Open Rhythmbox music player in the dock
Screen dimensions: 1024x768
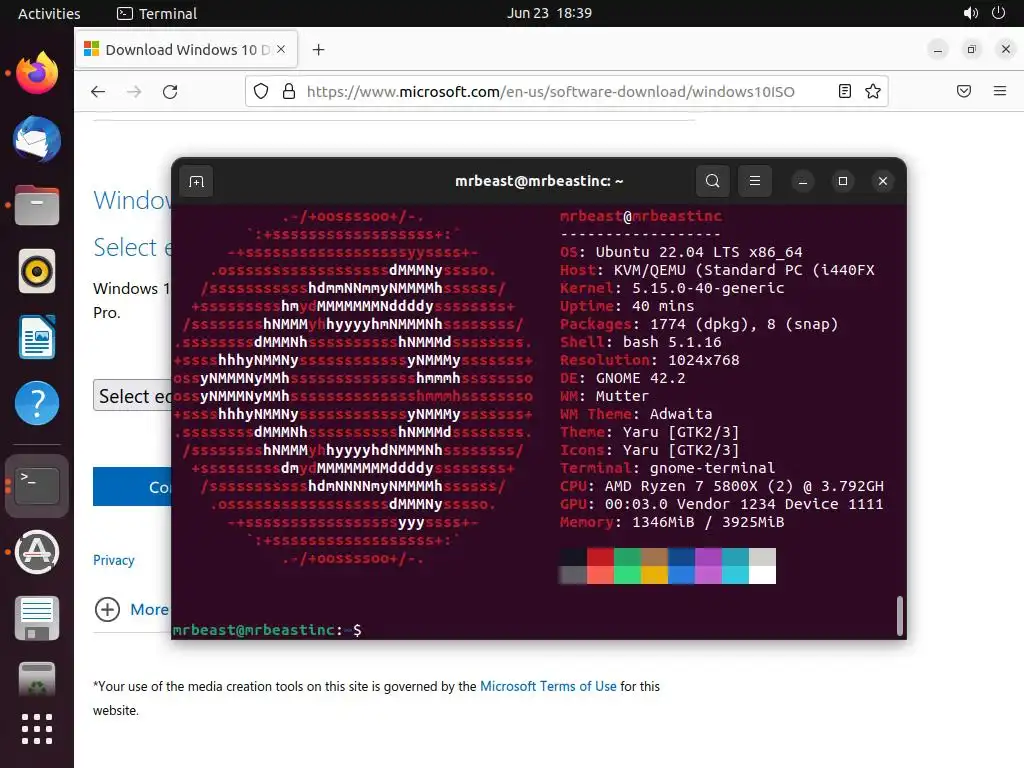tap(37, 271)
